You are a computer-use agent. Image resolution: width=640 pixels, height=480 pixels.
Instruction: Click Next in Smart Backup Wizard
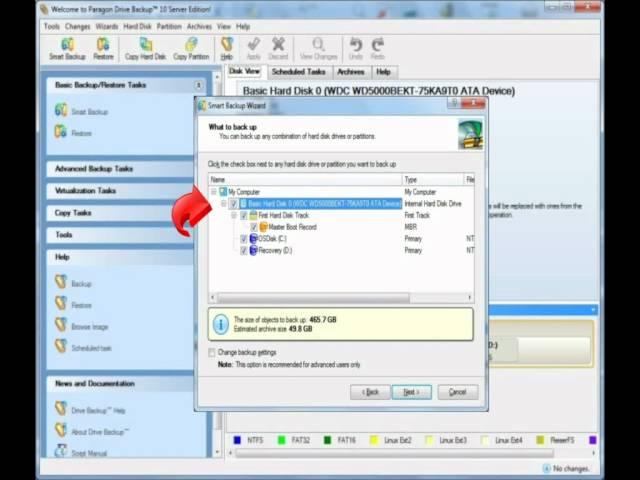point(411,392)
